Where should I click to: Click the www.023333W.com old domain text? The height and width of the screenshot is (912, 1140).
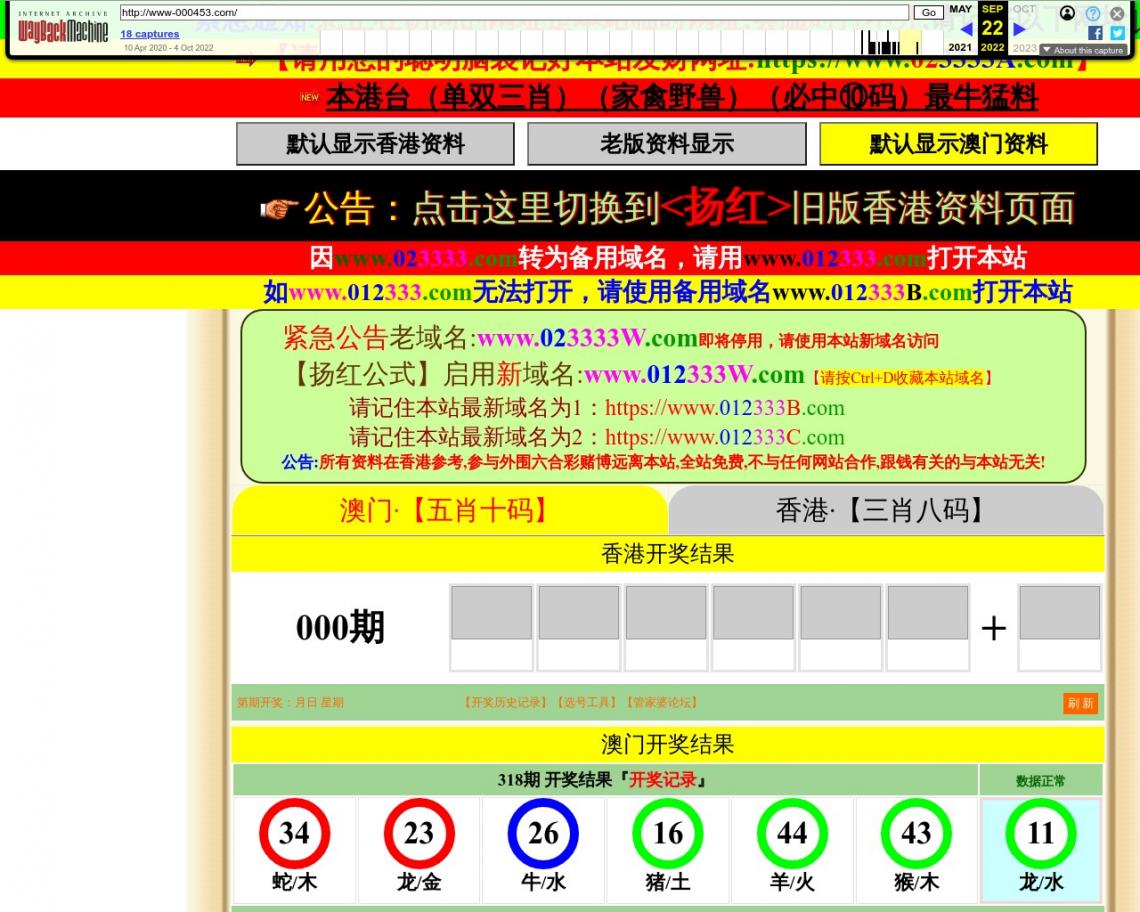point(587,338)
